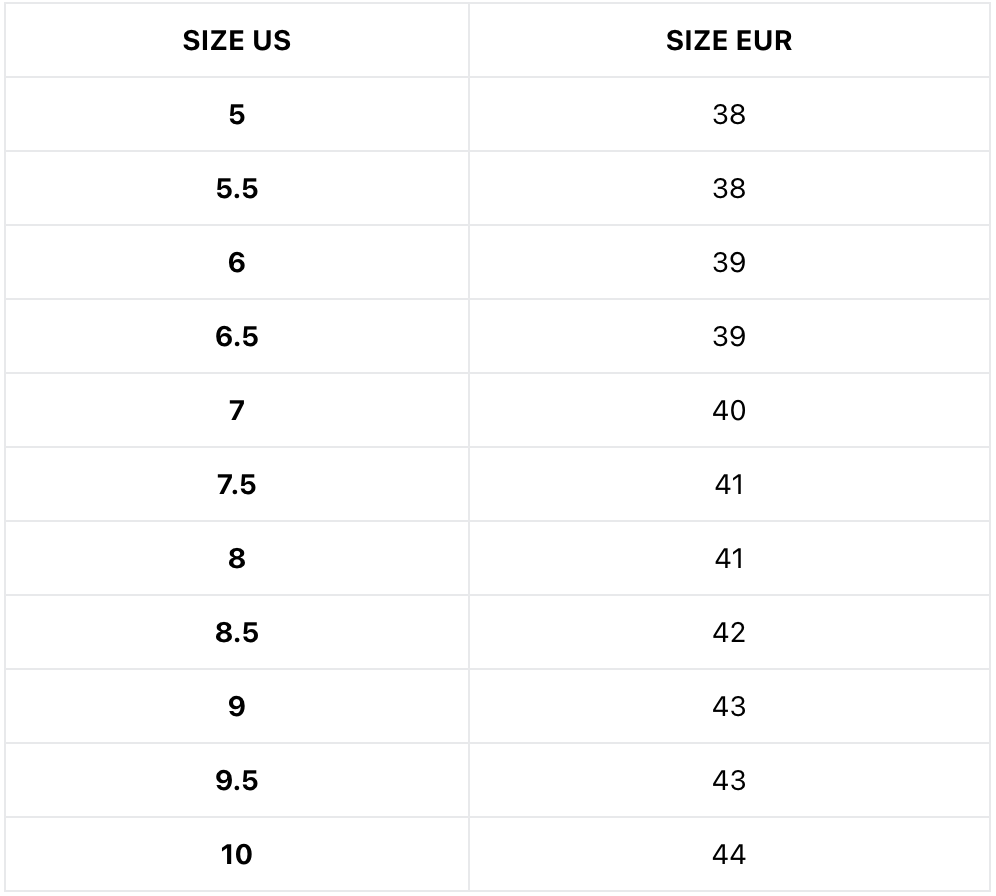The height and width of the screenshot is (896, 996).
Task: Select the US size 8.5 cell
Action: click(237, 633)
